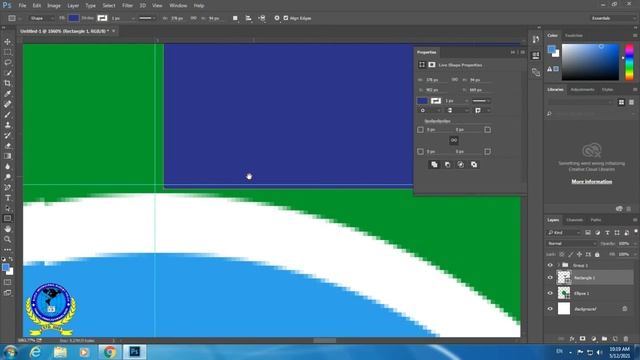Open the Filter menu
This screenshot has width=640, height=360.
point(127,6)
